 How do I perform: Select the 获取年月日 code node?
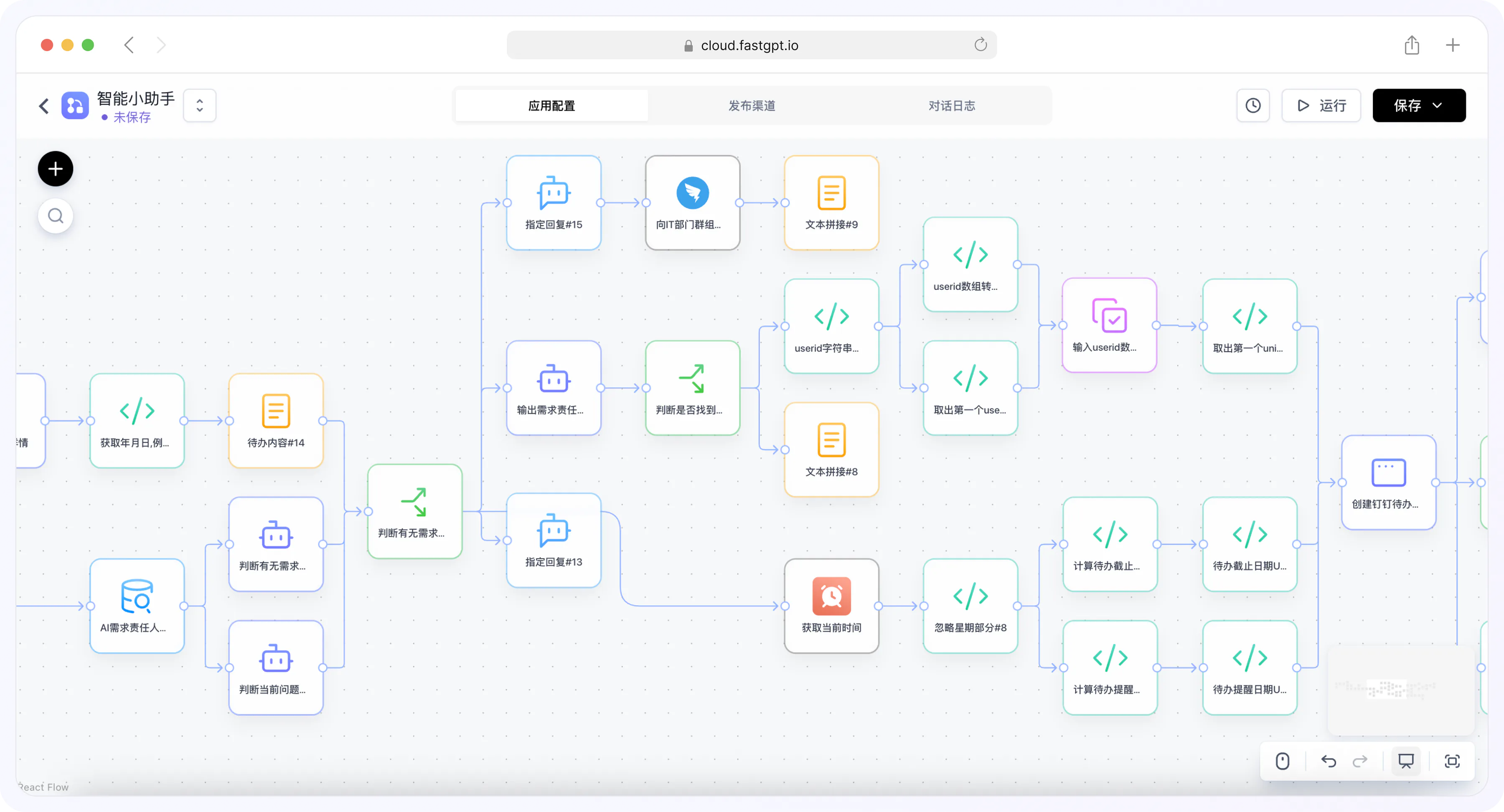click(x=137, y=421)
